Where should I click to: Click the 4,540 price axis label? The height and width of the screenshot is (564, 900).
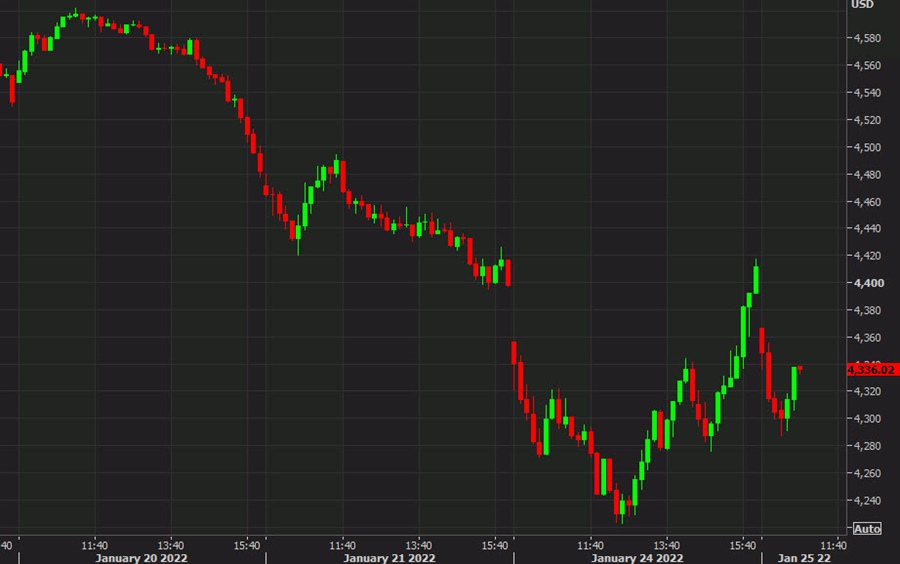point(867,93)
